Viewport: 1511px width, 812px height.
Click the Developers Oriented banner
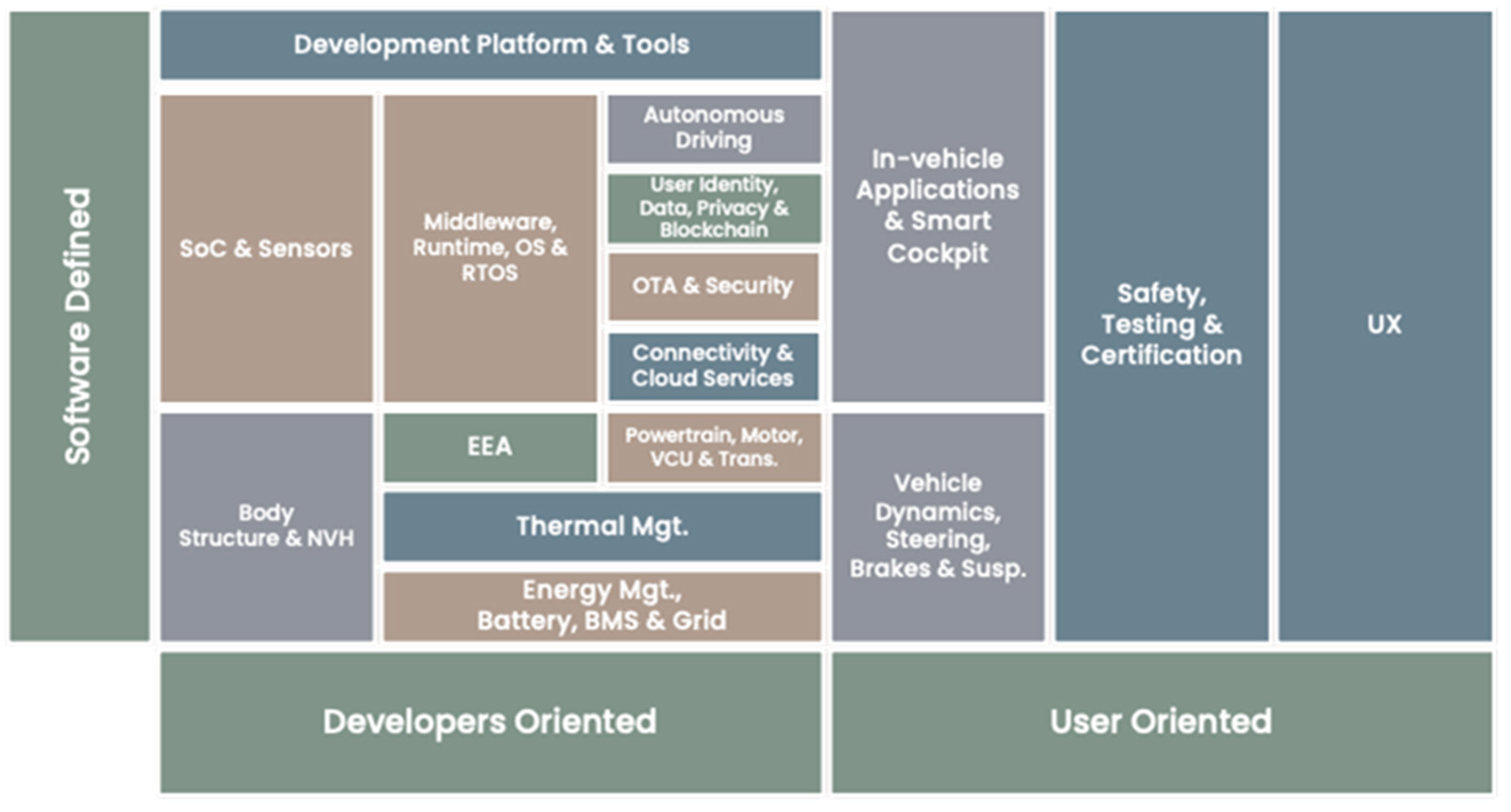pos(490,722)
